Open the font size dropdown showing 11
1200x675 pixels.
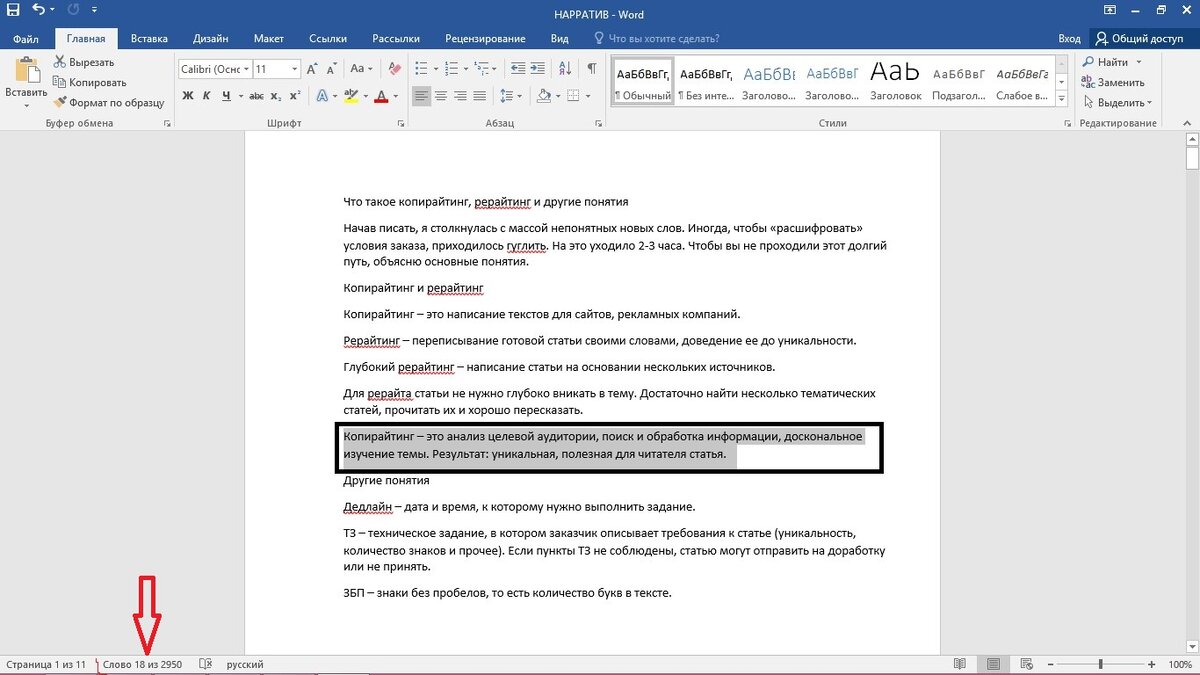295,69
